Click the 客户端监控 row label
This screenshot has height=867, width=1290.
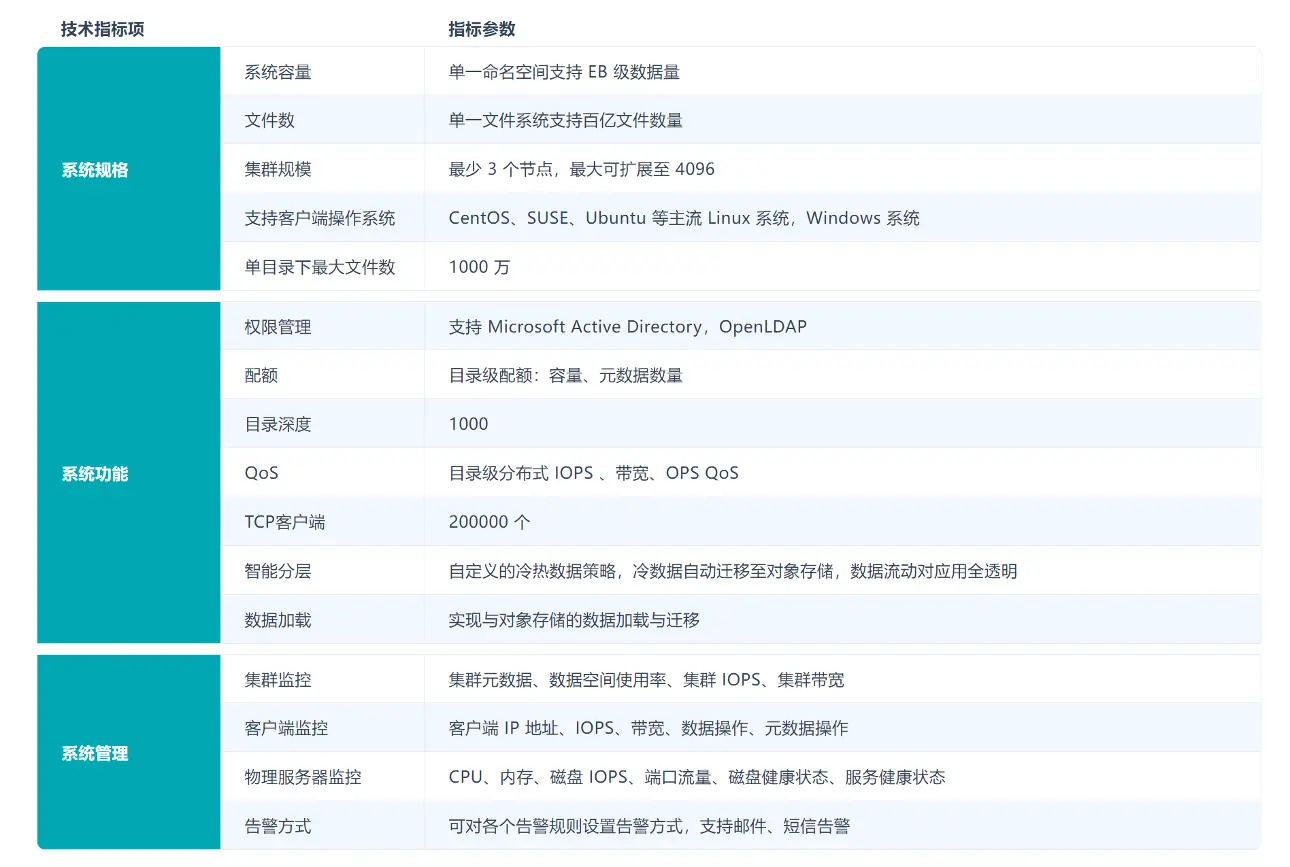(286, 728)
